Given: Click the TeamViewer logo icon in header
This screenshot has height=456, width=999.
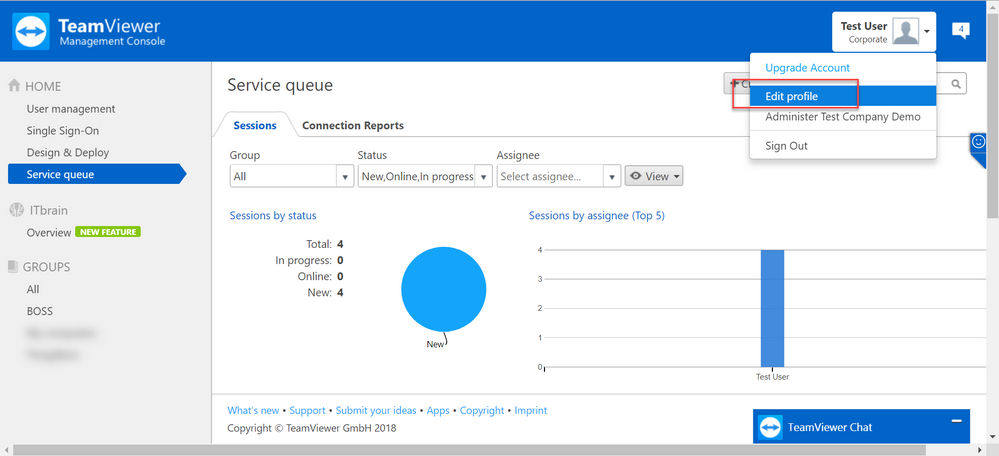Looking at the screenshot, I should 31,31.
